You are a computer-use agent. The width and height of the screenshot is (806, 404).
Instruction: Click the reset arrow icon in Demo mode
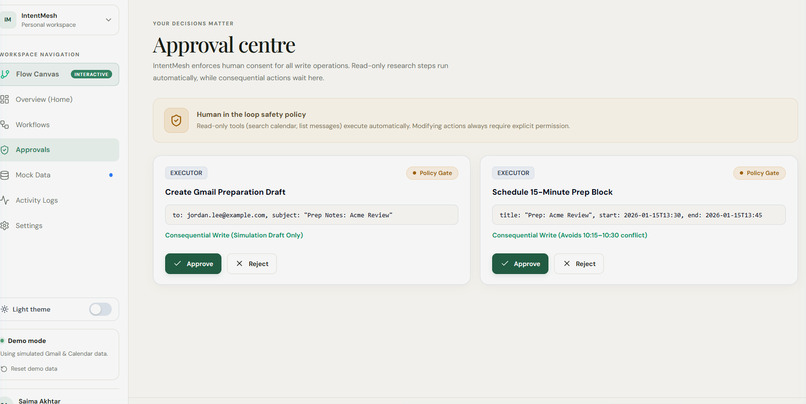click(4, 369)
